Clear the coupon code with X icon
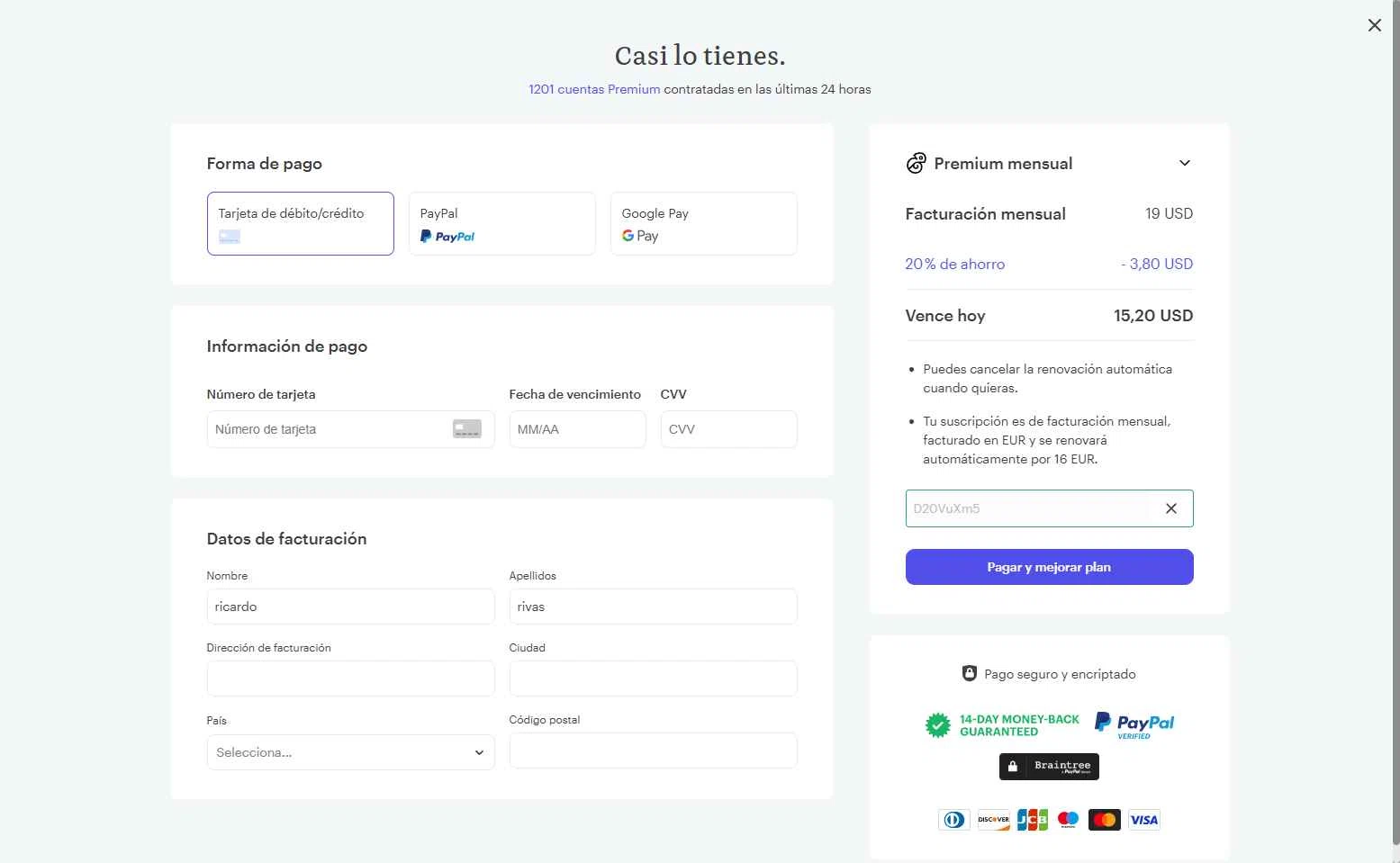Screen dimensions: 1400x863 (1171, 508)
